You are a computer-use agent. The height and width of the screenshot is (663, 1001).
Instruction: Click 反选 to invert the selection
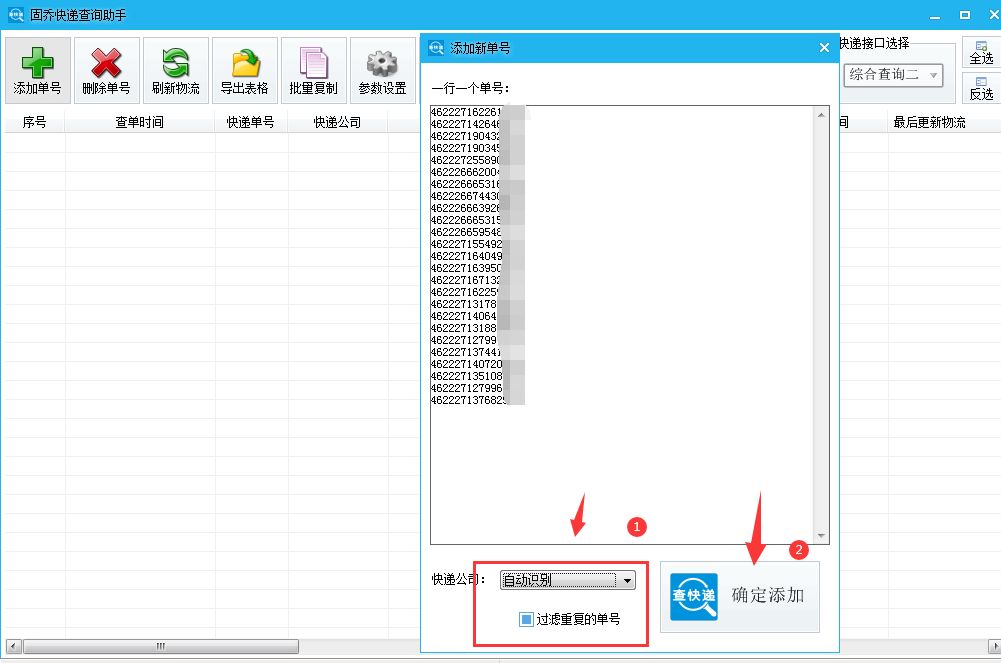(980, 90)
